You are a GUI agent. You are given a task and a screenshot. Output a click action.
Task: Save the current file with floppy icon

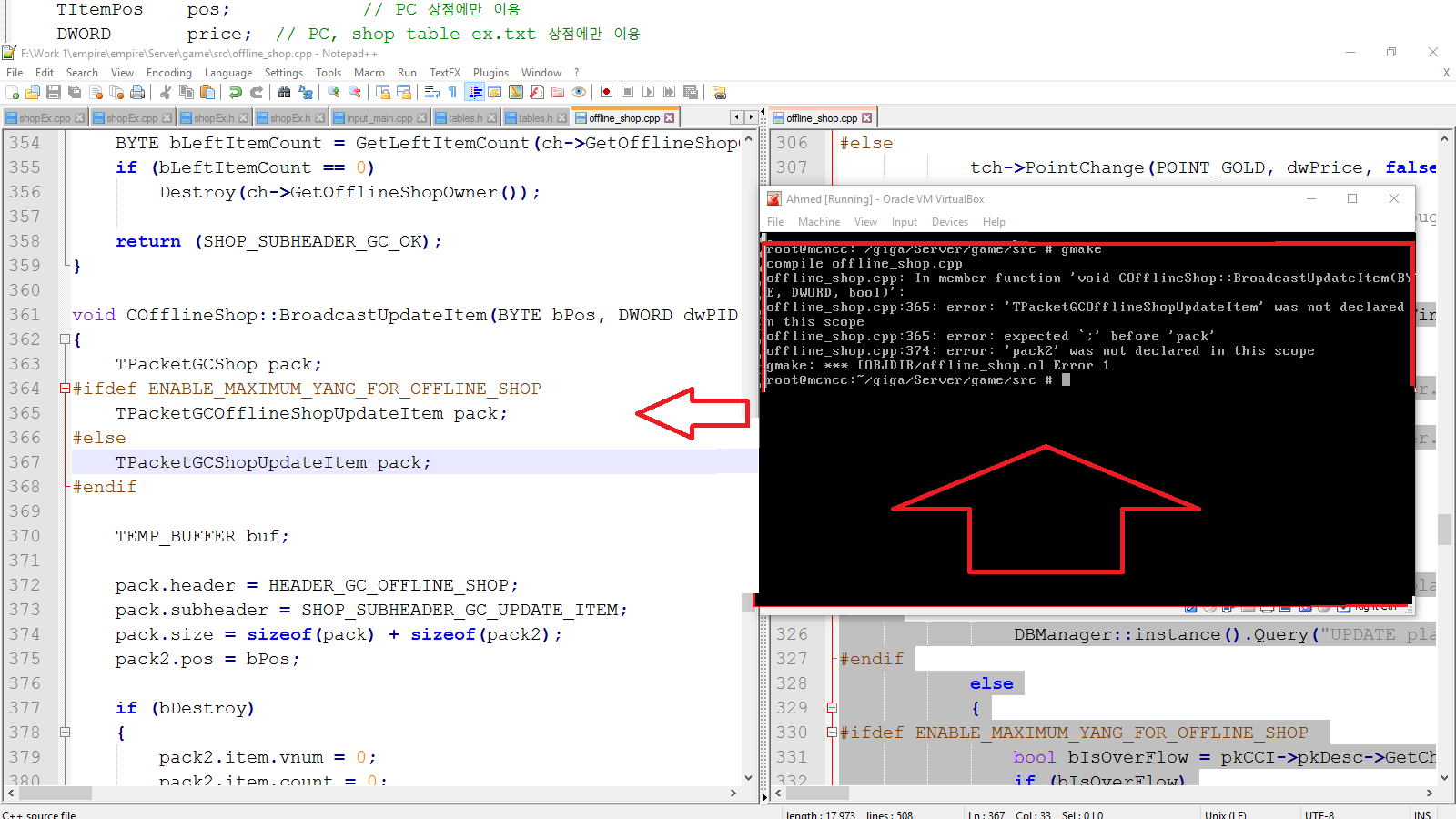pyautogui.click(x=54, y=92)
